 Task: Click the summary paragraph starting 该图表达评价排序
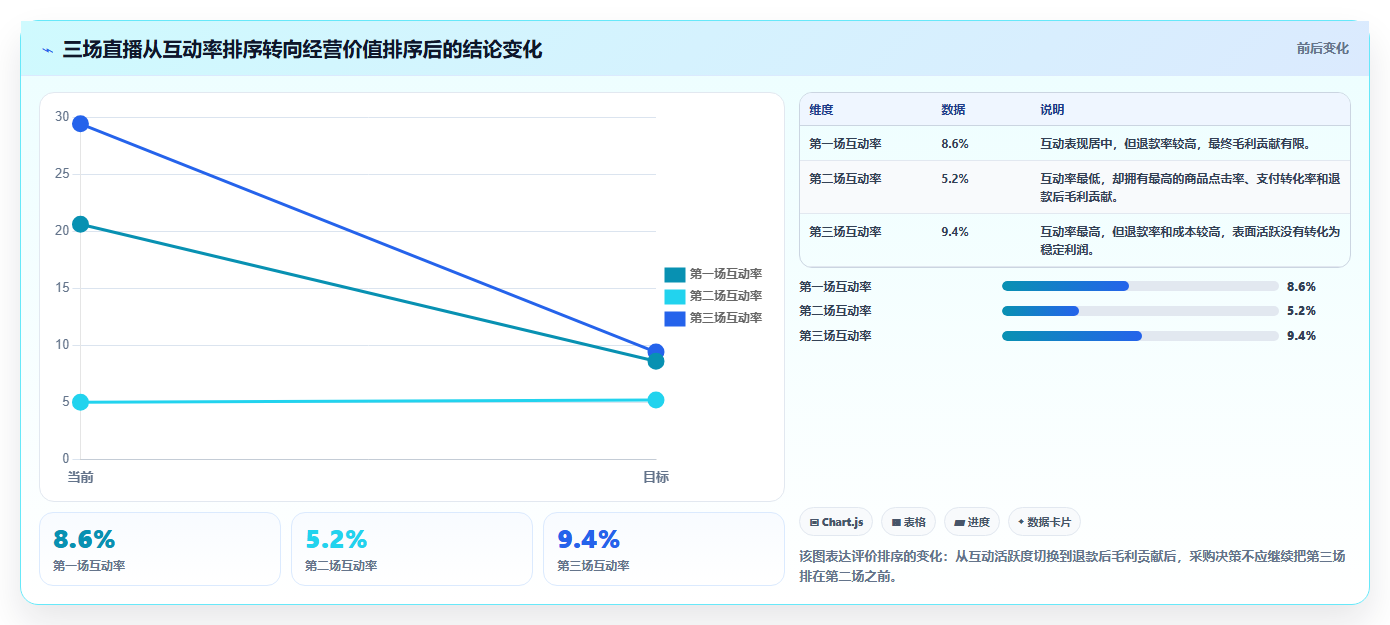click(1072, 566)
